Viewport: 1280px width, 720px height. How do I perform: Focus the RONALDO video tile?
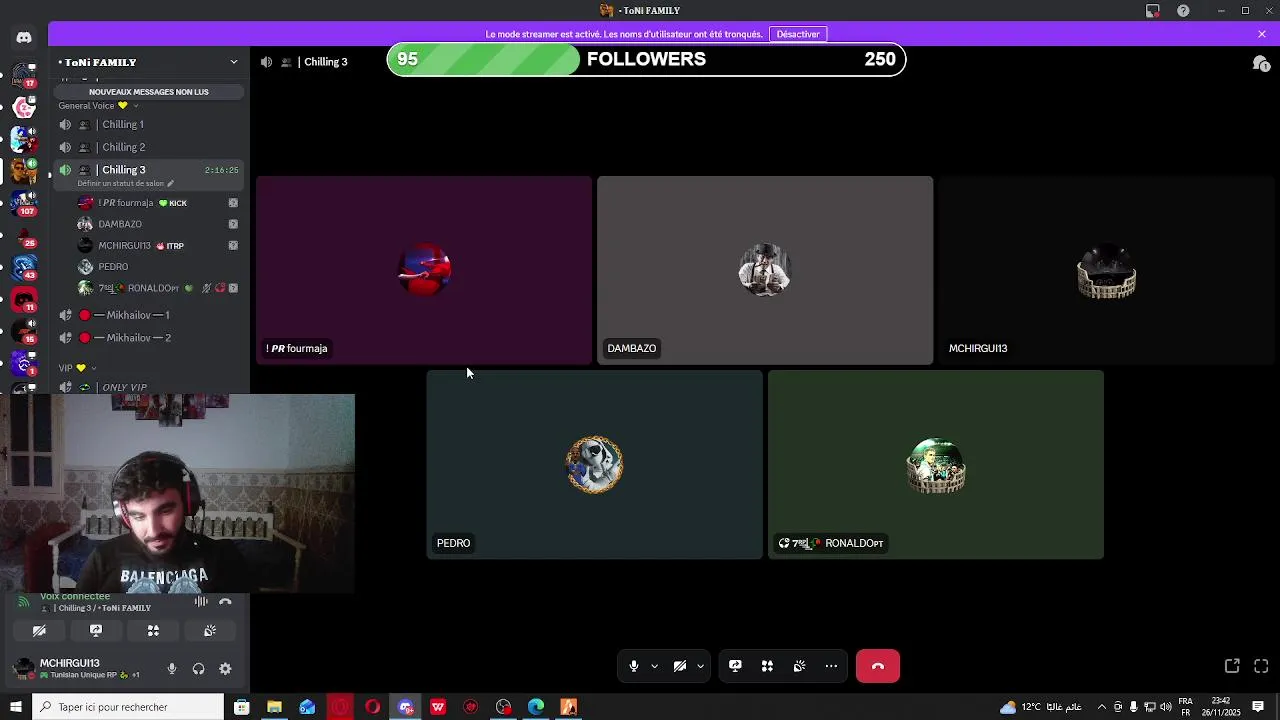pyautogui.click(x=936, y=465)
